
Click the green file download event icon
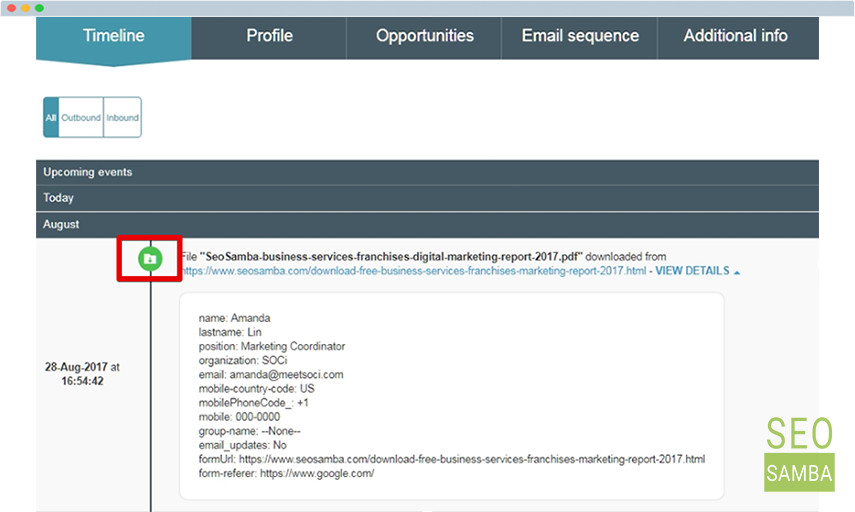click(x=150, y=258)
